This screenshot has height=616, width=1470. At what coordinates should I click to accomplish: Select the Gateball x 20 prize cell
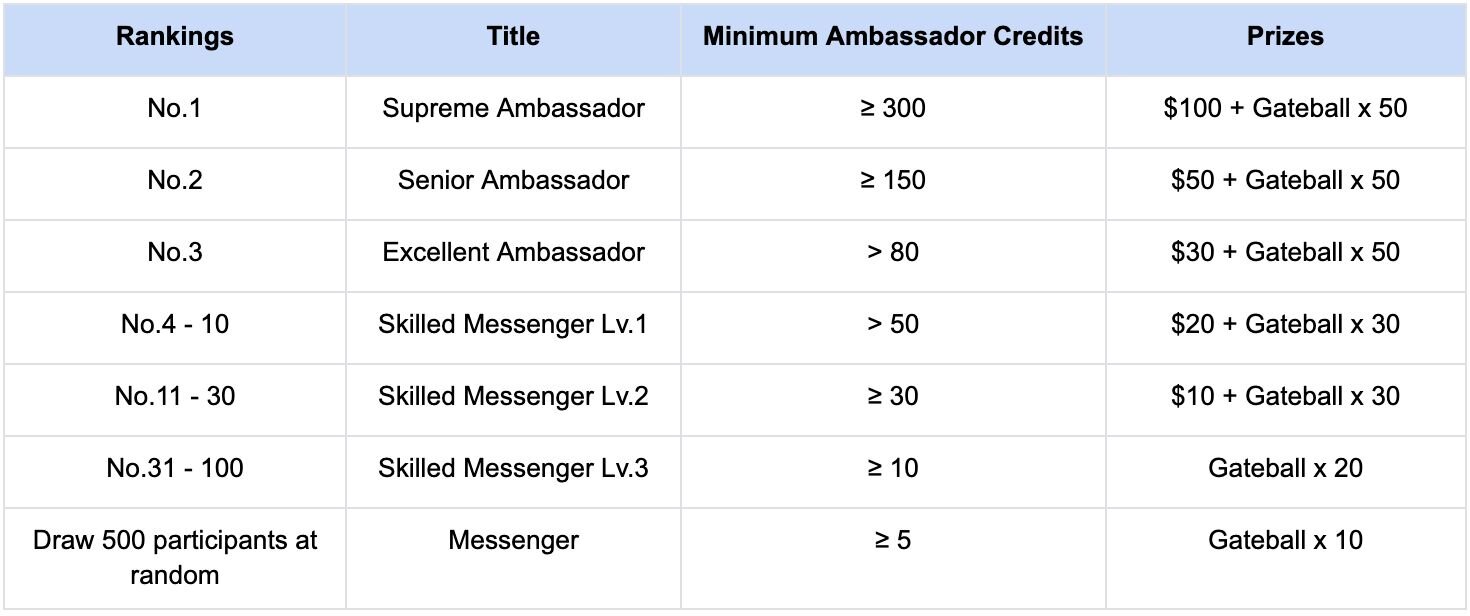[x=1285, y=469]
